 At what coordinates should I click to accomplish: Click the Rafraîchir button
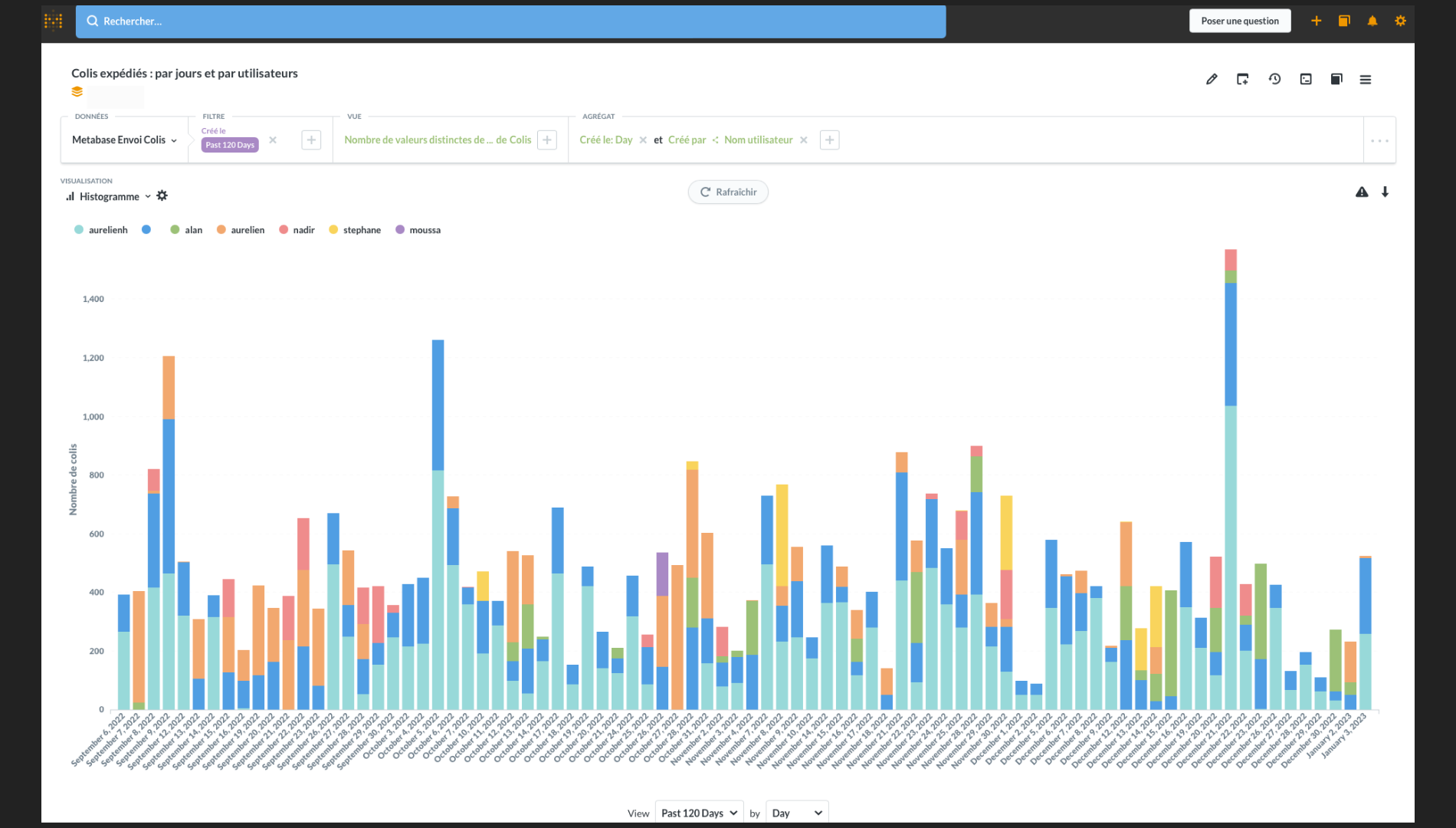point(728,192)
